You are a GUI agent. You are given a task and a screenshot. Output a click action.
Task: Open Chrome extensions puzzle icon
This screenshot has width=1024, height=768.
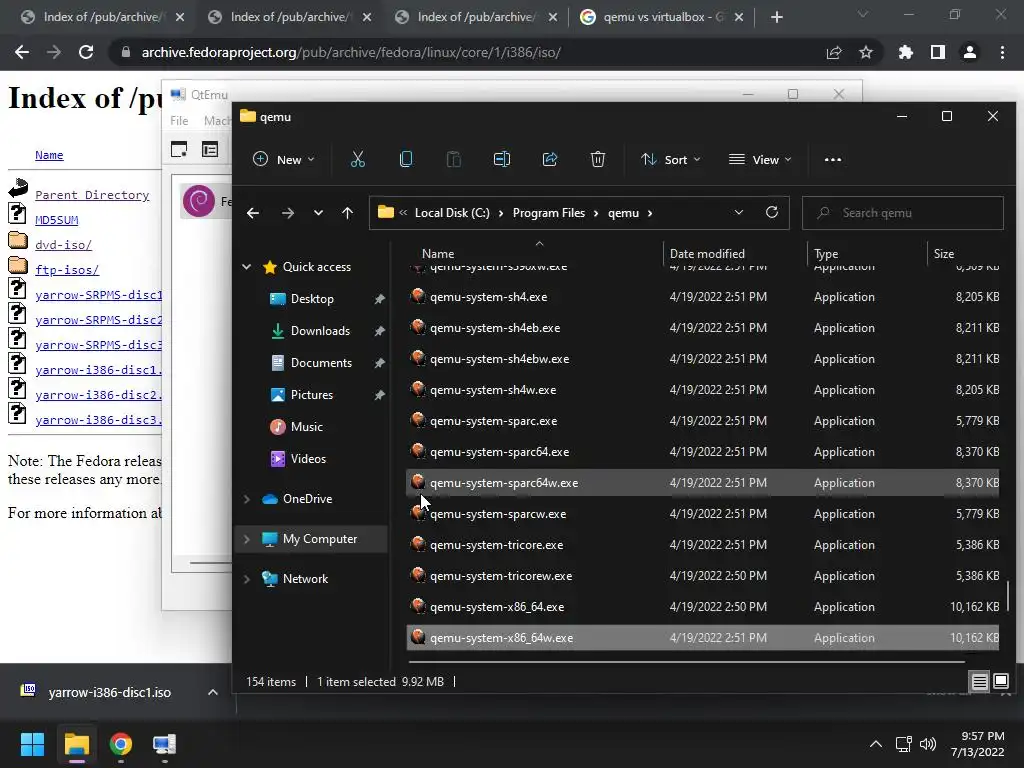point(905,52)
